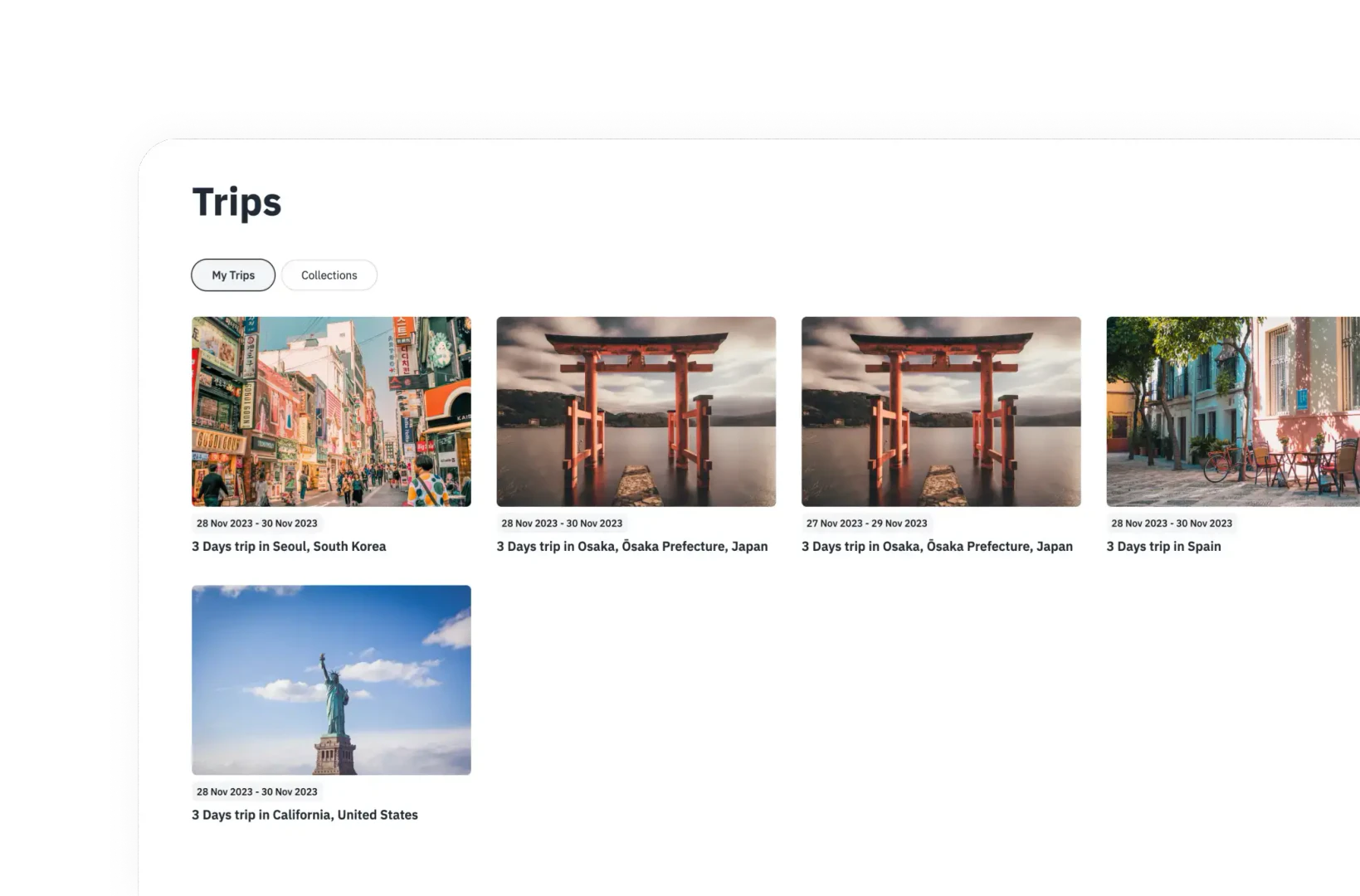Open the first '3 Days trip in Osaka' link
Viewport: 1360px width, 896px height.
point(631,546)
